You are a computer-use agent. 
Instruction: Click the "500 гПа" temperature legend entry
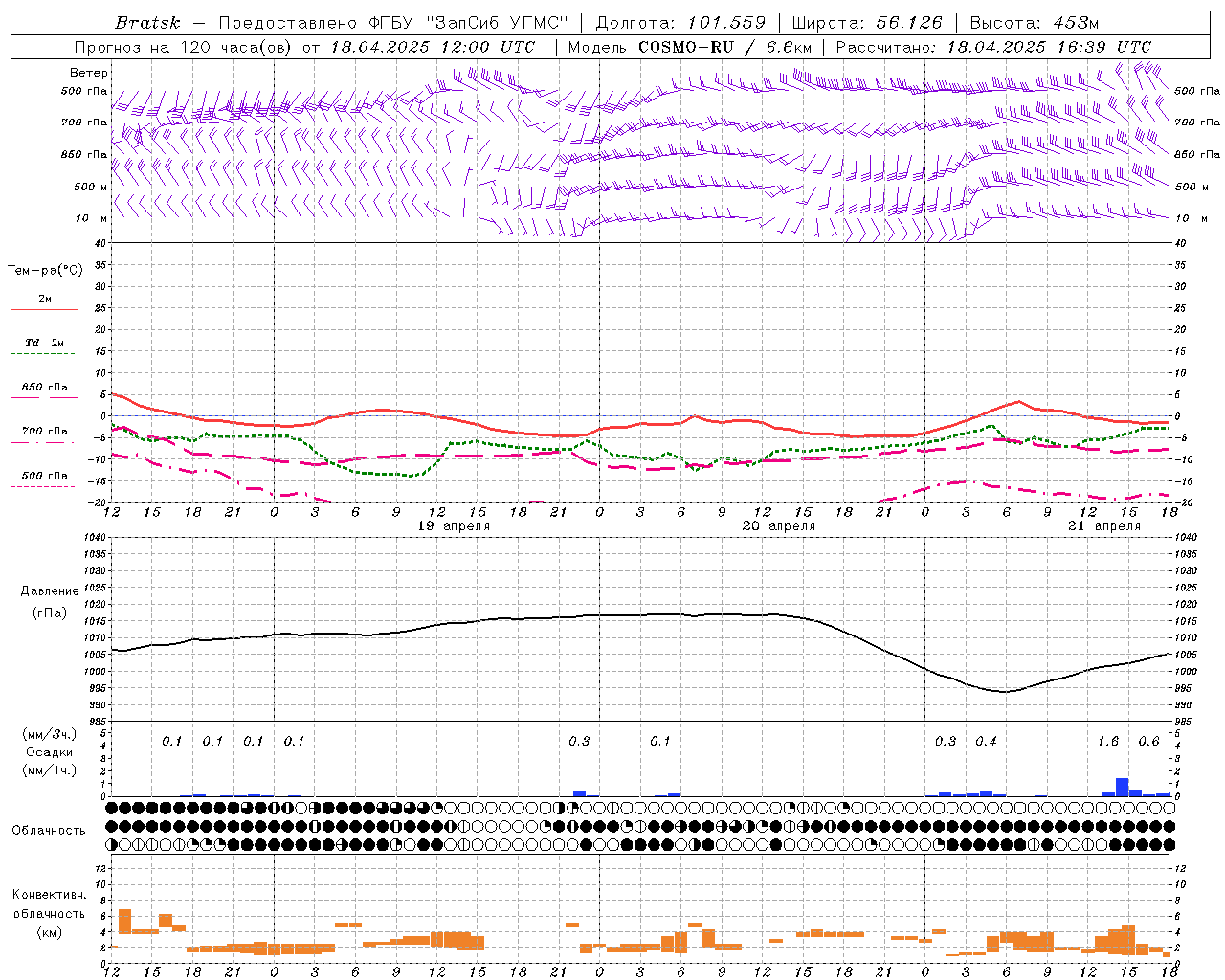[44, 476]
